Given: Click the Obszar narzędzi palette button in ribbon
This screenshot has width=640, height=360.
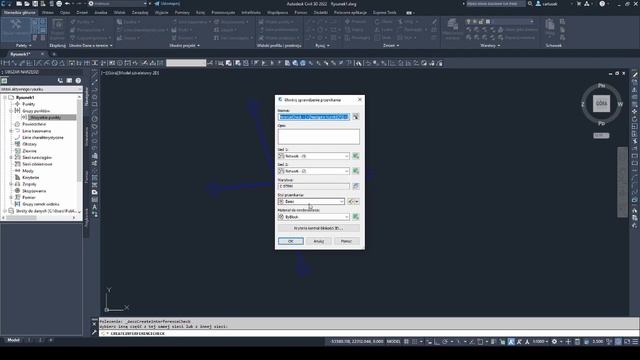Looking at the screenshot, I should pyautogui.click(x=16, y=29).
